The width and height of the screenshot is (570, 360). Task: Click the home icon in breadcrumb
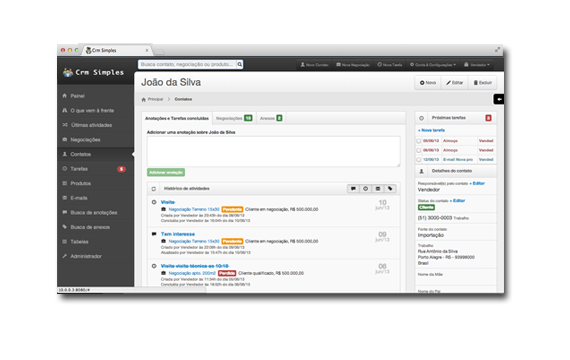point(144,99)
